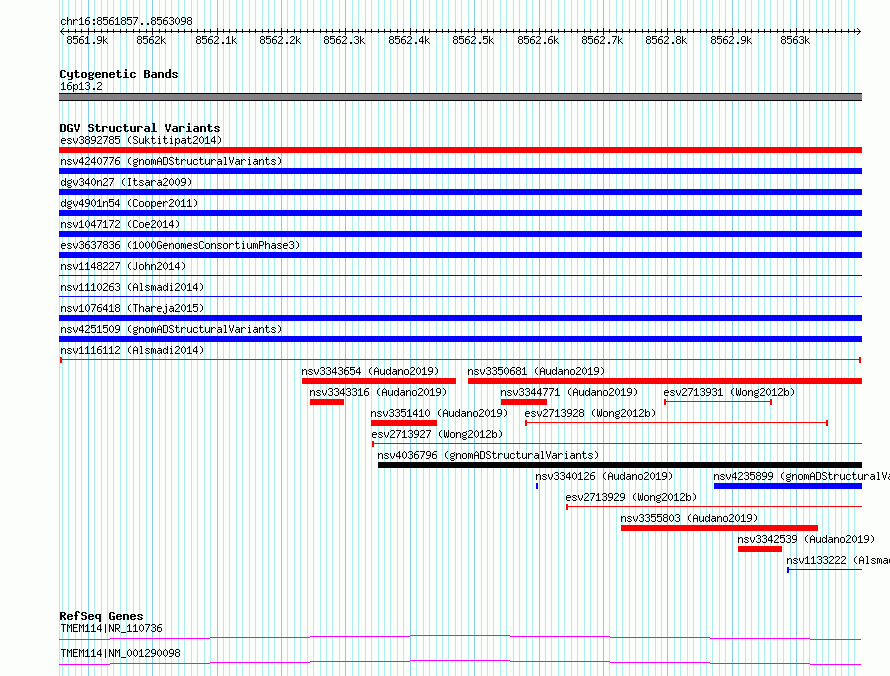Select the blue bar of nsv1076418
The height and width of the screenshot is (676, 890).
(460, 318)
